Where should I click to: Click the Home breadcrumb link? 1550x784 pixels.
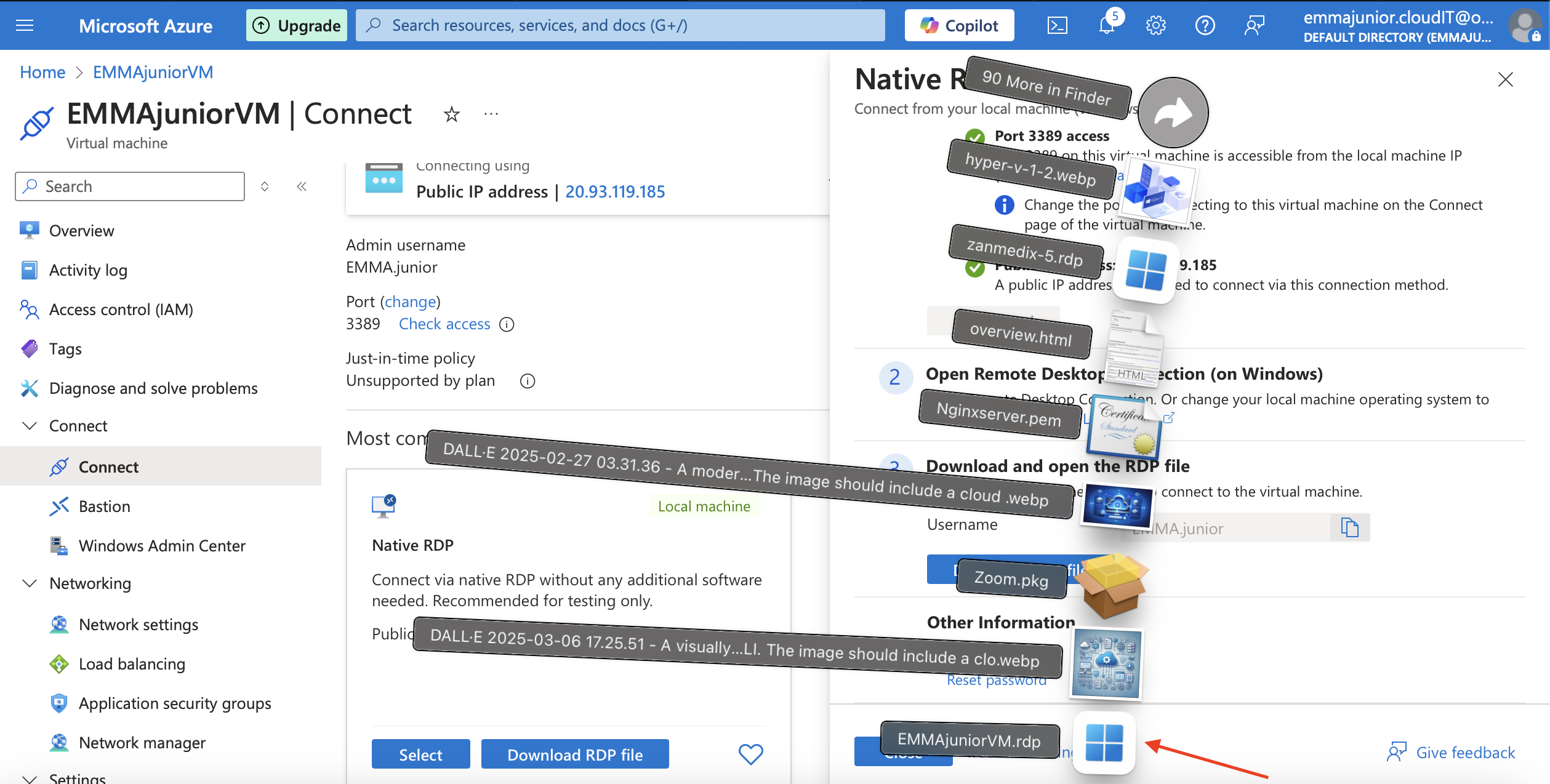[42, 72]
